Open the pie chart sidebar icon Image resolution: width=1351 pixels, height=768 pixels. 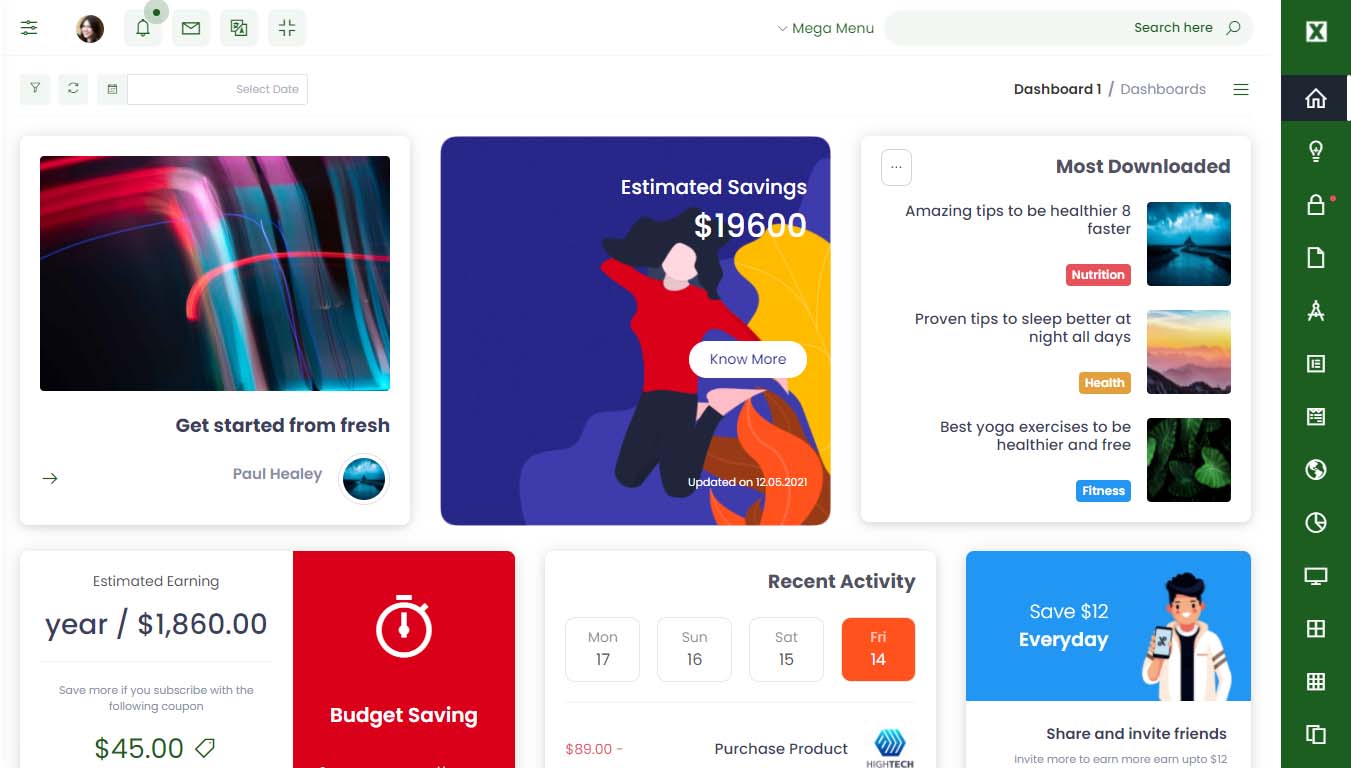point(1316,522)
